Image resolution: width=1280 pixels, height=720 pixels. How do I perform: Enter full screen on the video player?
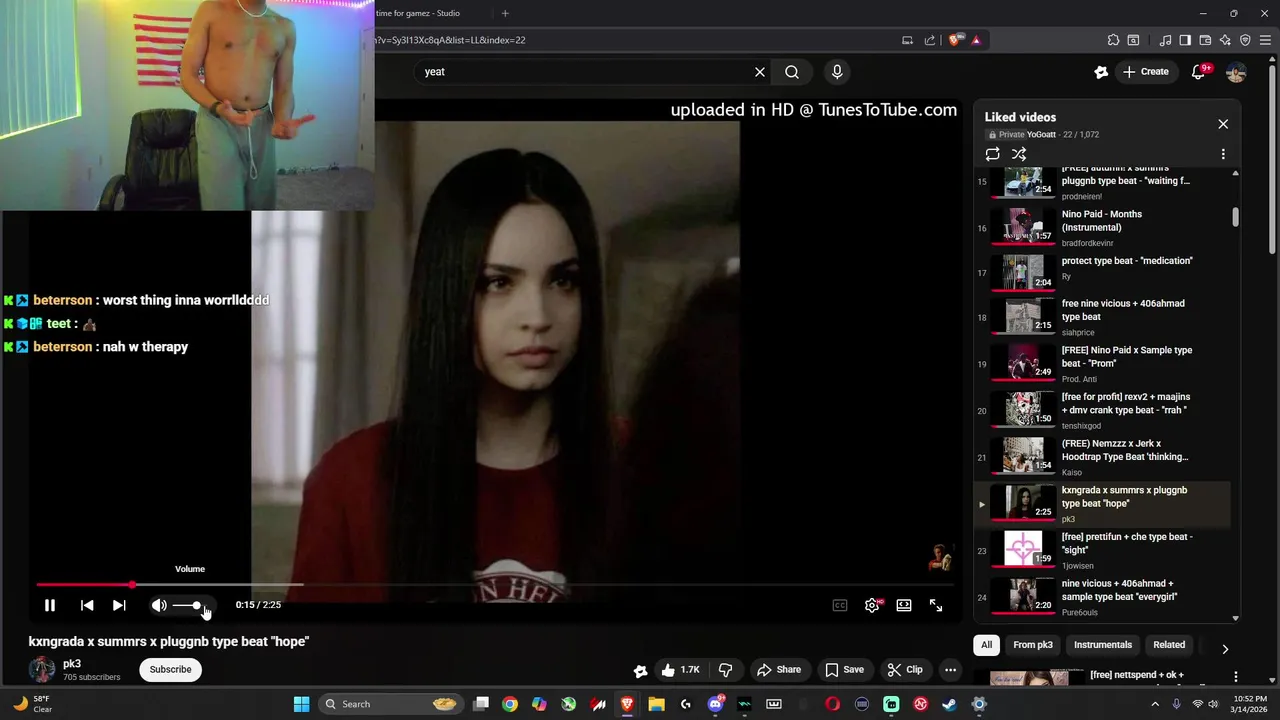tap(936, 605)
